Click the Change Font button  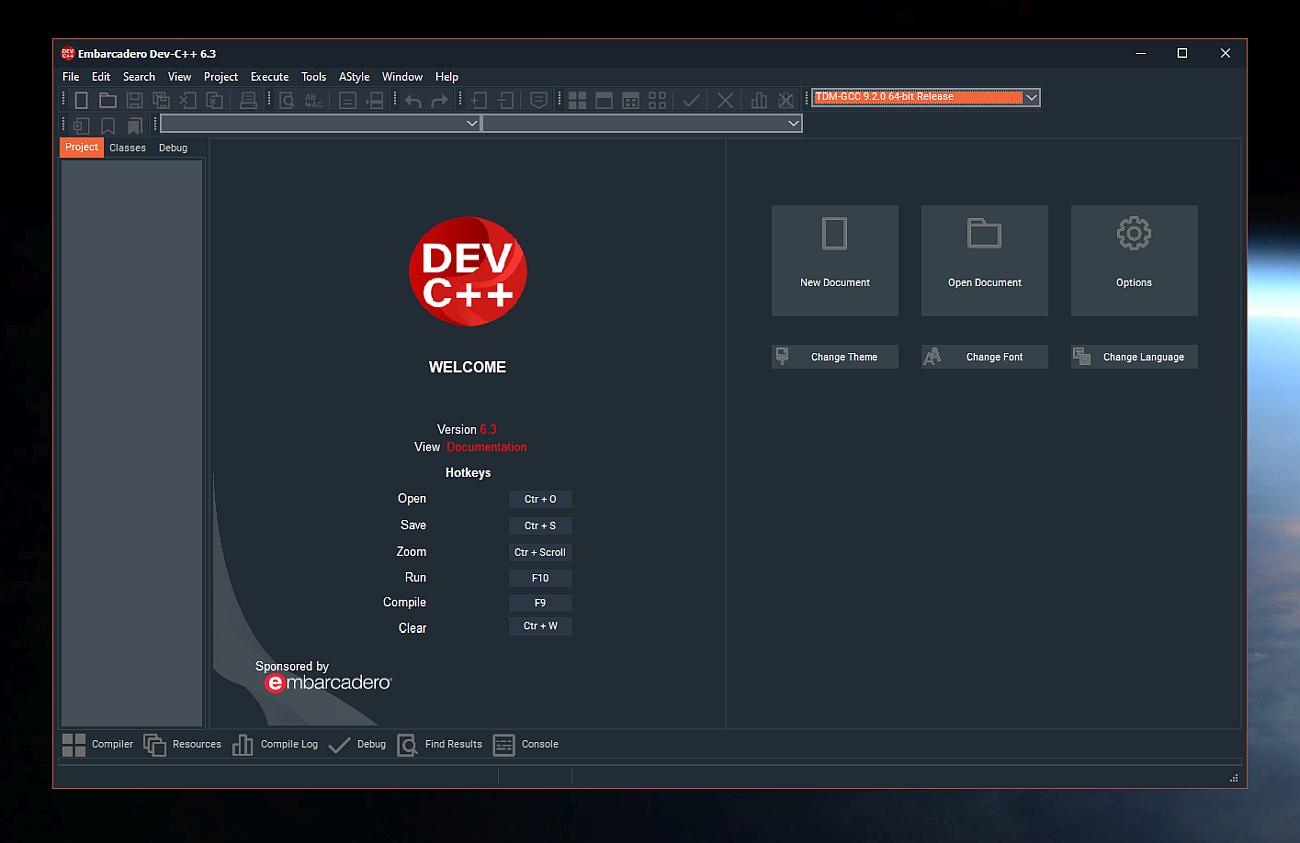click(x=985, y=357)
